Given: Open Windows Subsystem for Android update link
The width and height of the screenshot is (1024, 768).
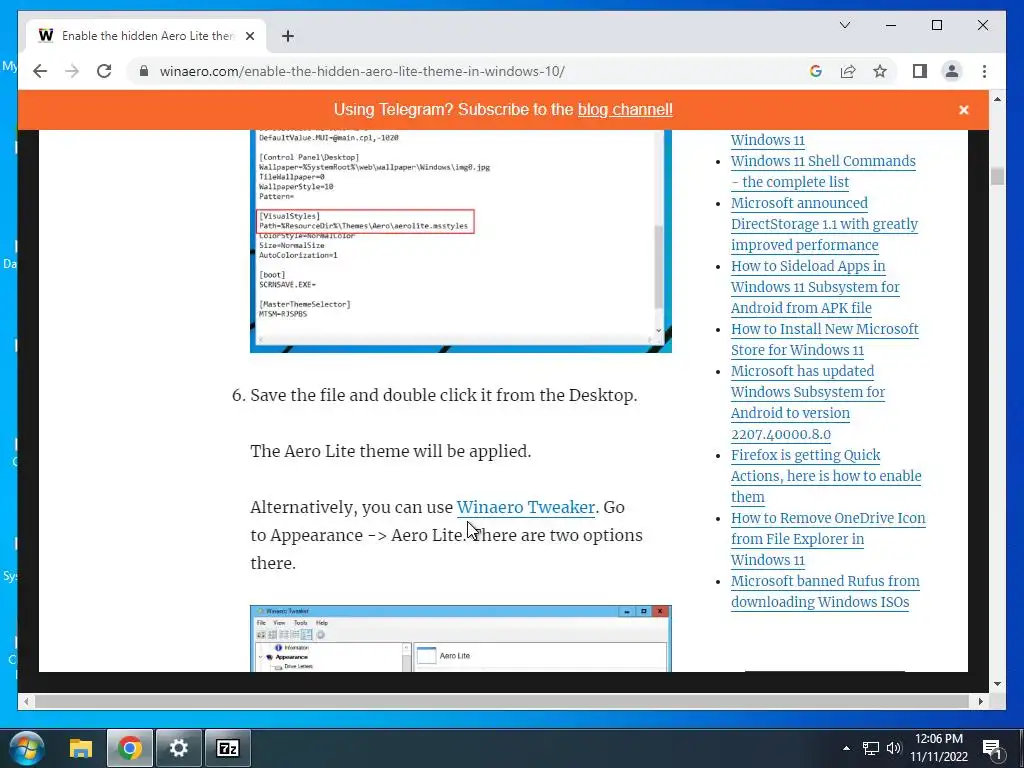Looking at the screenshot, I should (808, 402).
